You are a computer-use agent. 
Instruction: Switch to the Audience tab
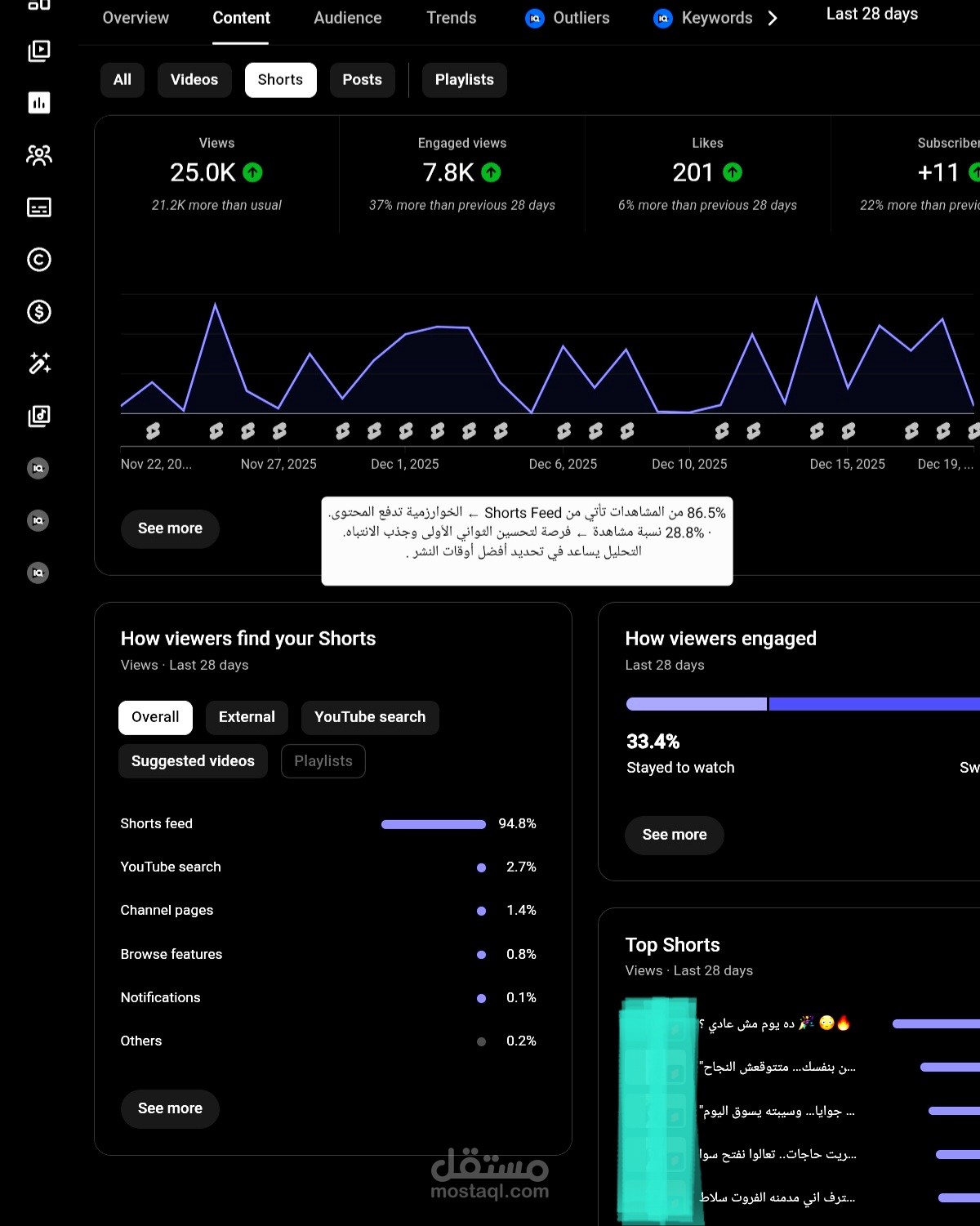pyautogui.click(x=348, y=18)
